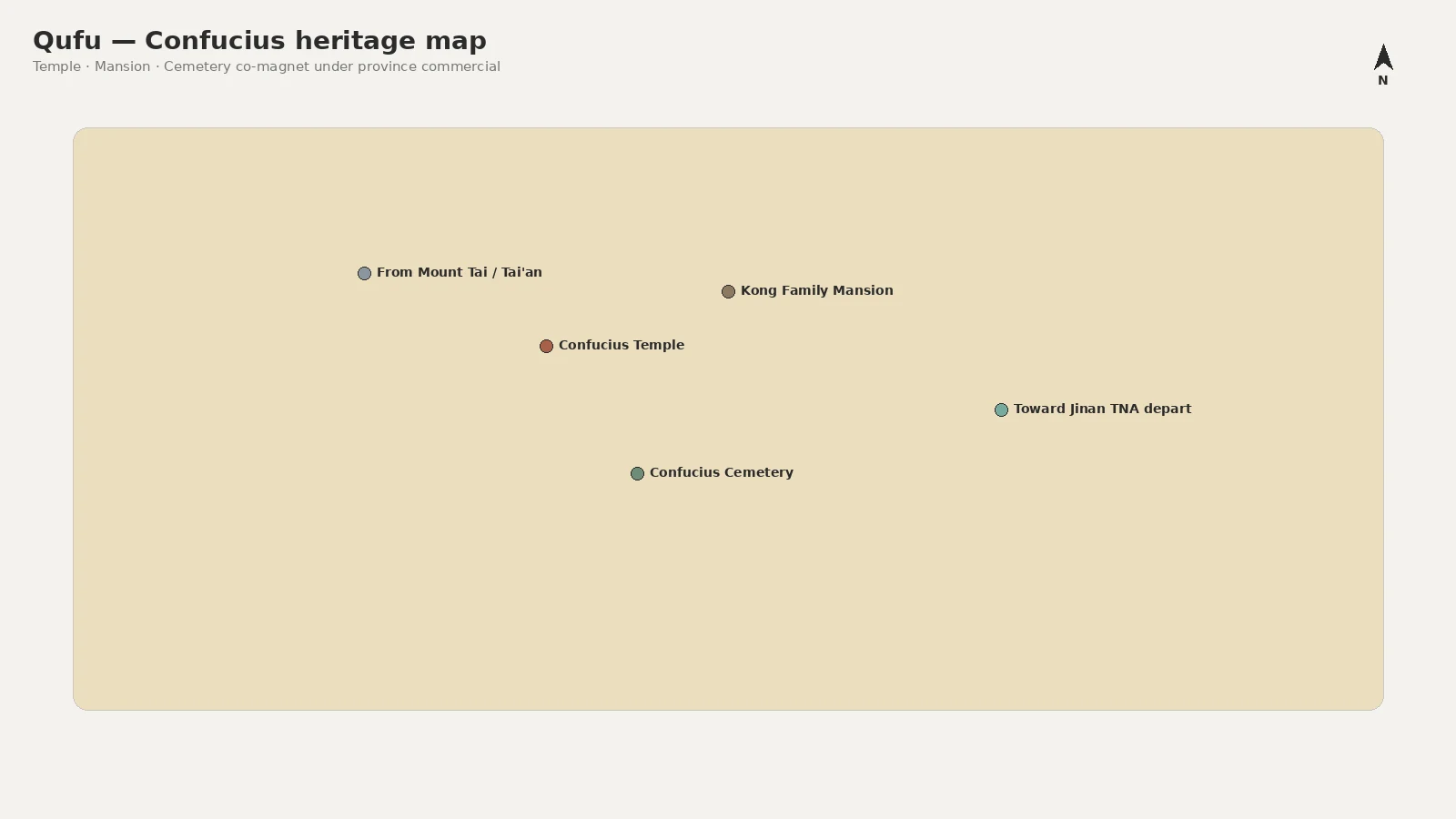The image size is (1456, 819).
Task: Click the 'Kong Family Mansion' label
Action: tap(817, 290)
